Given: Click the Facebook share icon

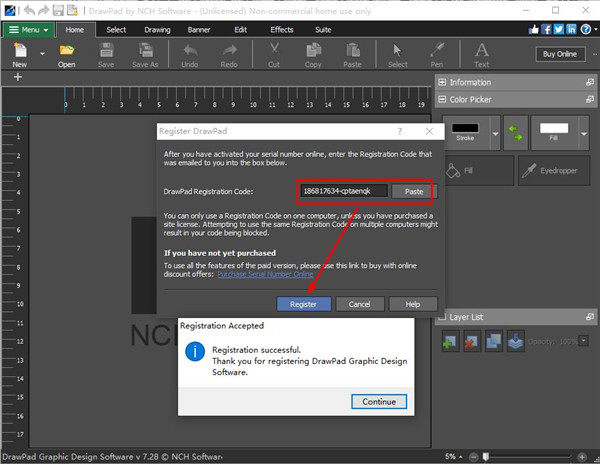Looking at the screenshot, I should pos(546,29).
